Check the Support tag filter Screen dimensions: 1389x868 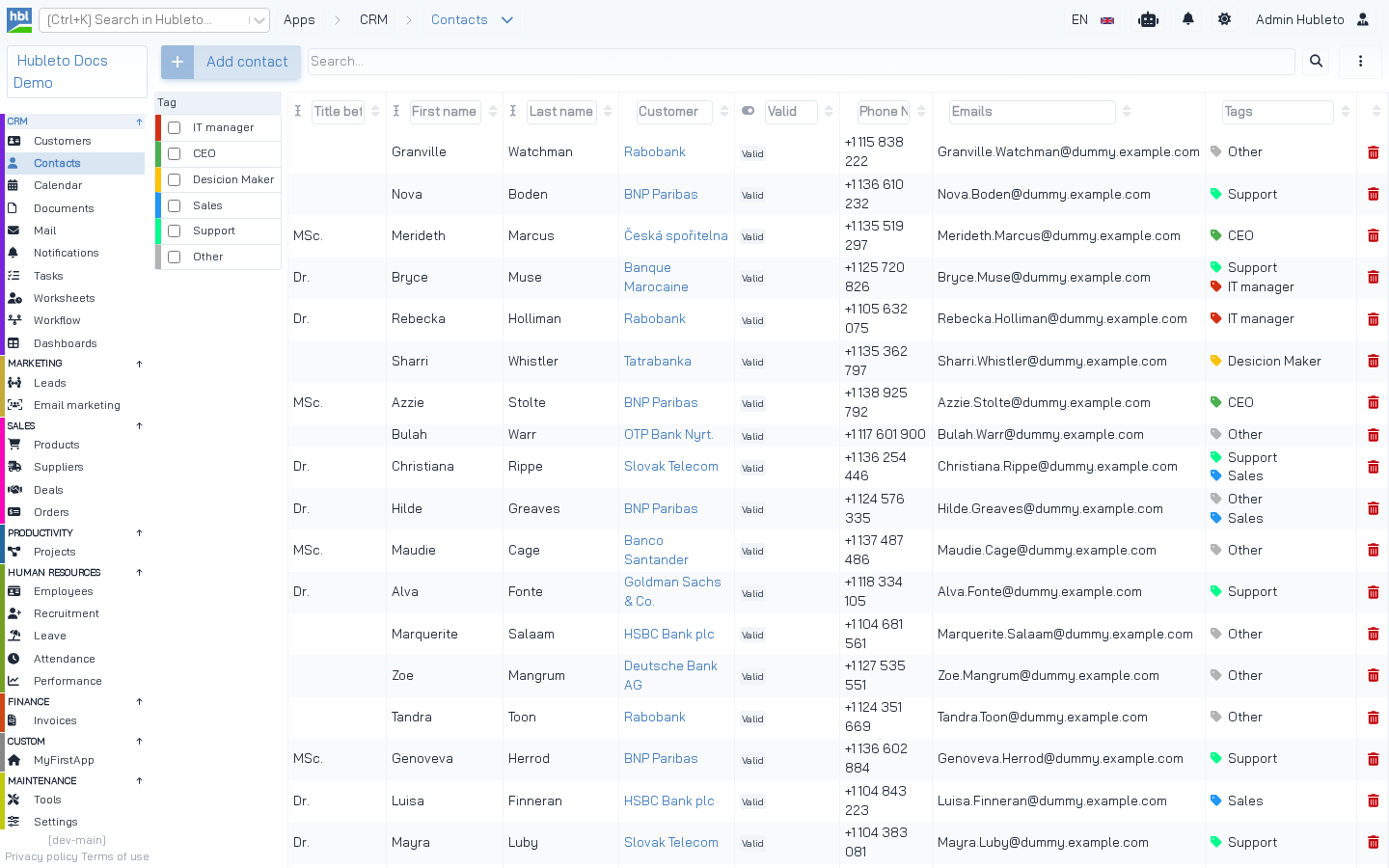(x=175, y=231)
